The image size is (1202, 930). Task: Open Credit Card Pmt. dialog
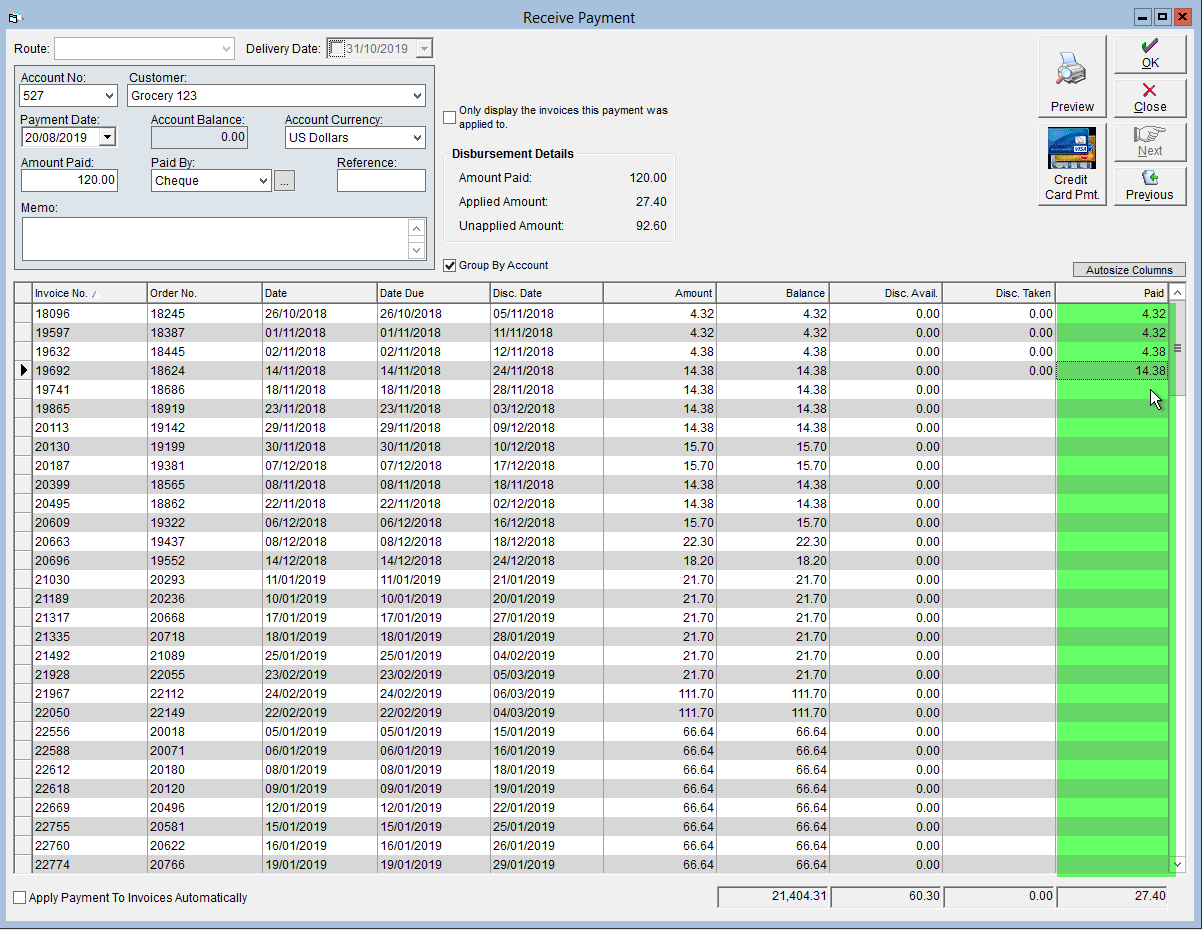1072,165
